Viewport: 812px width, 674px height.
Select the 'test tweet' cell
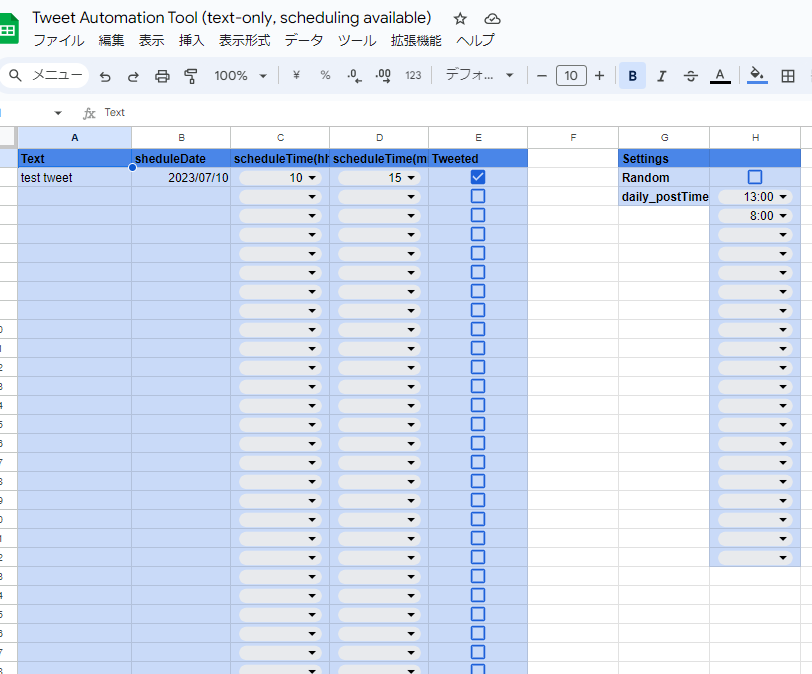click(x=75, y=178)
